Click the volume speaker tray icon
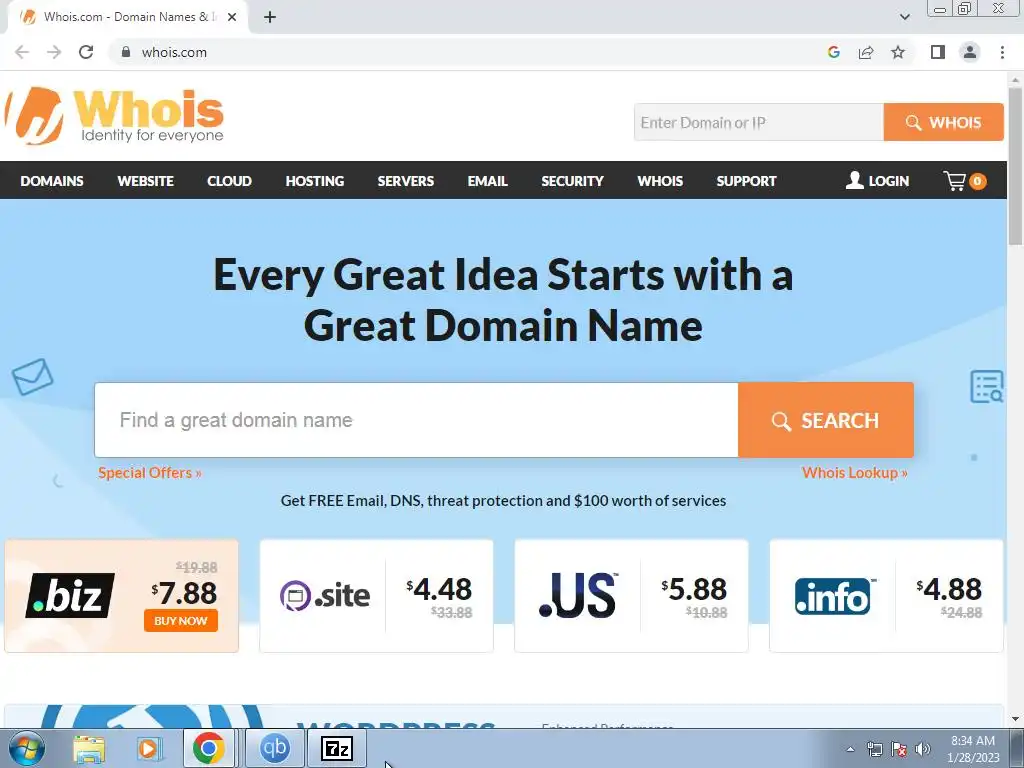This screenshot has height=768, width=1024. (922, 749)
